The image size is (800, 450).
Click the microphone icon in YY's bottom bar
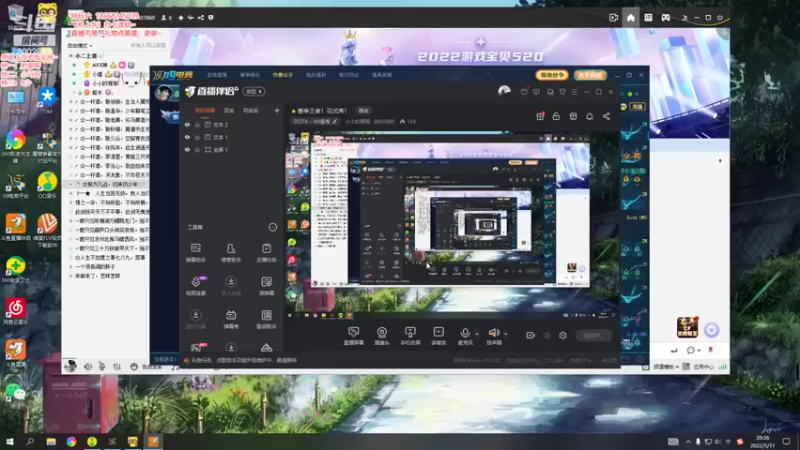click(102, 366)
